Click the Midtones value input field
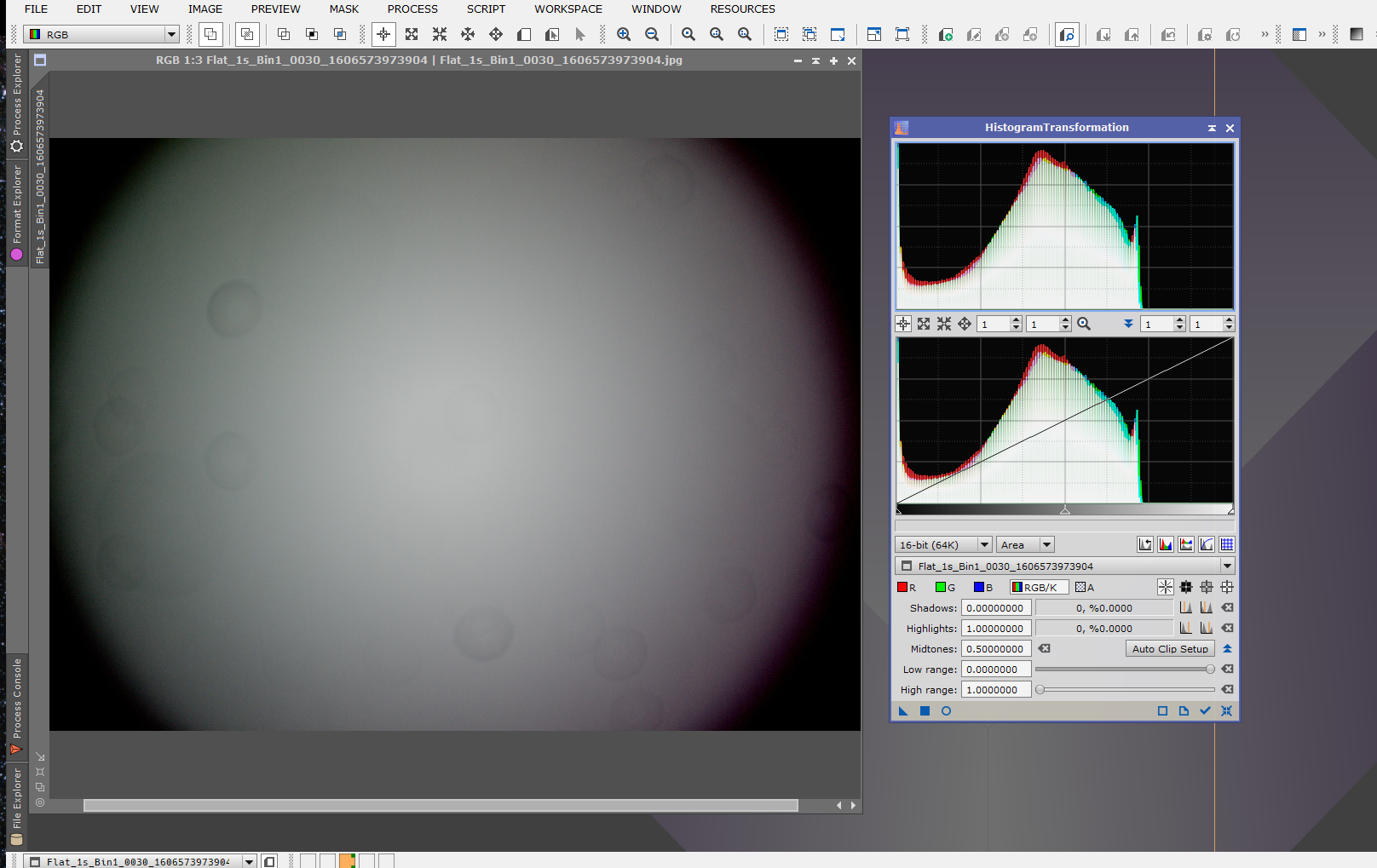The width and height of the screenshot is (1377, 868). (995, 648)
